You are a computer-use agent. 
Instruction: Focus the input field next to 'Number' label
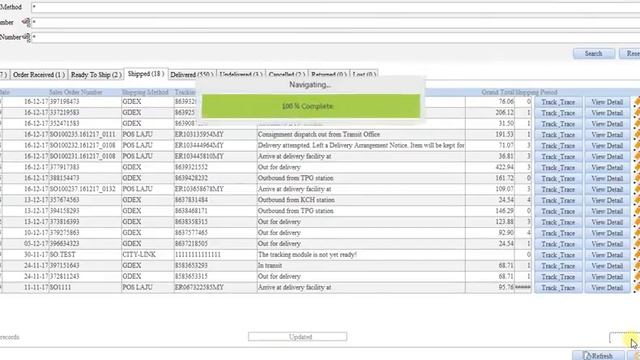pyautogui.click(x=336, y=38)
